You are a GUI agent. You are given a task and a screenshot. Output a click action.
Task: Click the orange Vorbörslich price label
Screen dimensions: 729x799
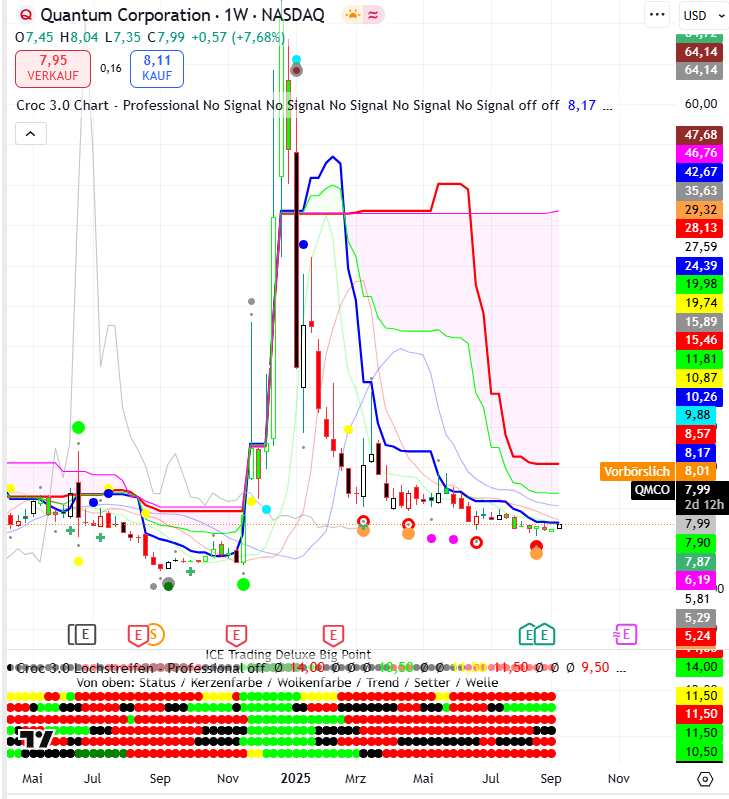636,470
